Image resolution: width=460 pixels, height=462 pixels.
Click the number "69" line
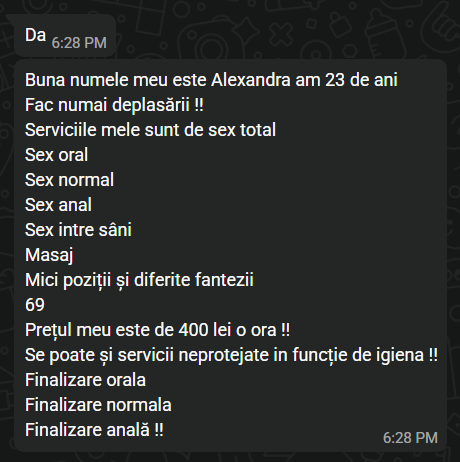[35, 305]
